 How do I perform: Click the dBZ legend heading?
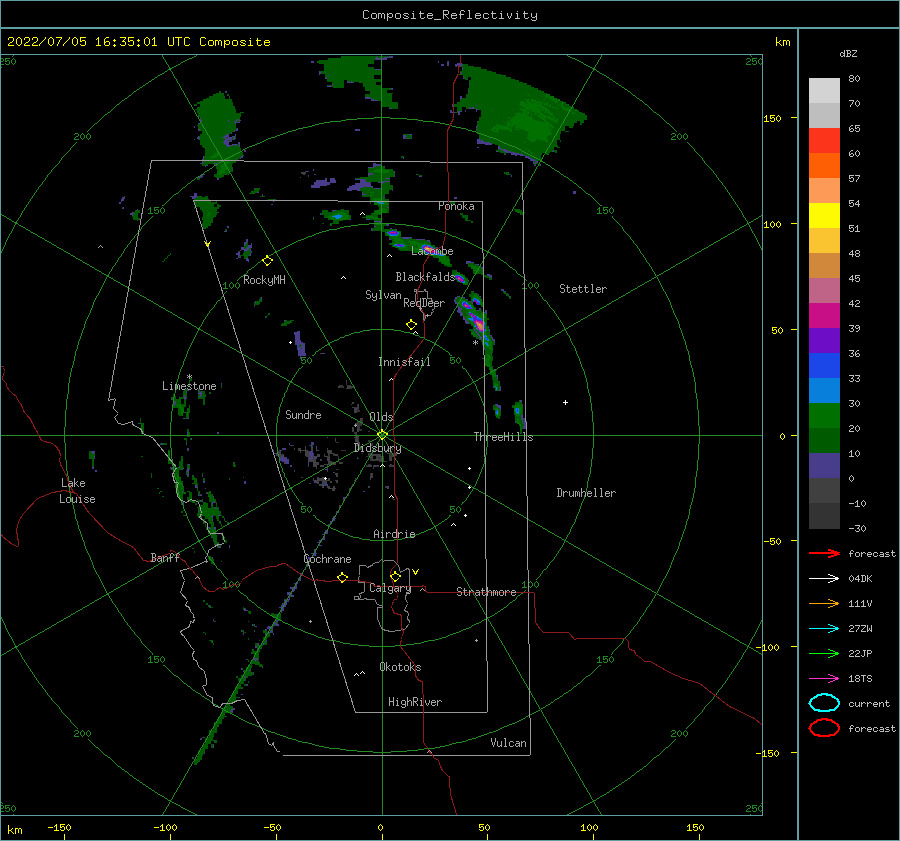tap(848, 53)
